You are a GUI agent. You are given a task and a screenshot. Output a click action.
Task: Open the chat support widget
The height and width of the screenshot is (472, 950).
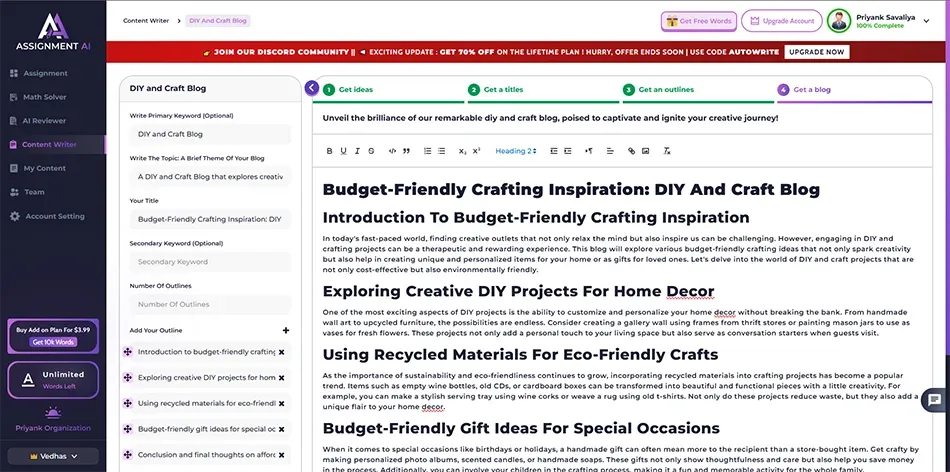coord(934,399)
